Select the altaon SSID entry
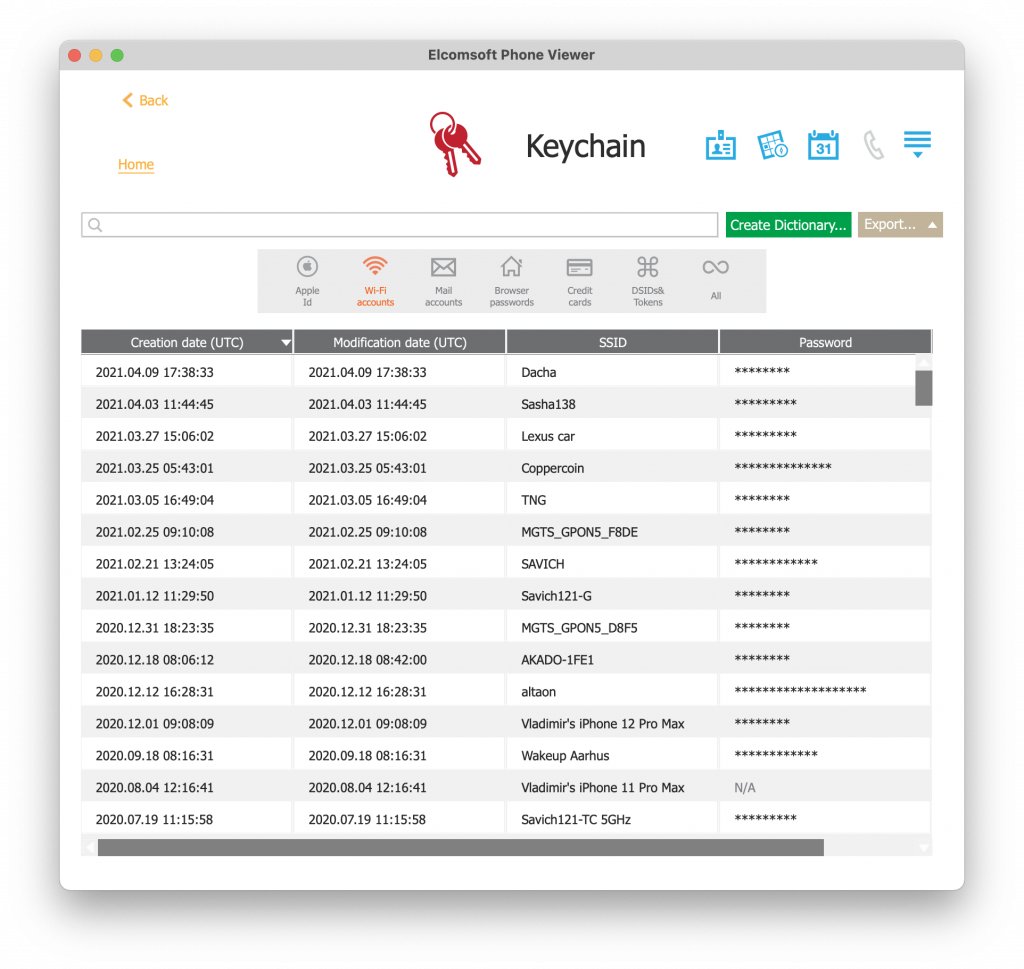The width and height of the screenshot is (1024, 969). [538, 692]
